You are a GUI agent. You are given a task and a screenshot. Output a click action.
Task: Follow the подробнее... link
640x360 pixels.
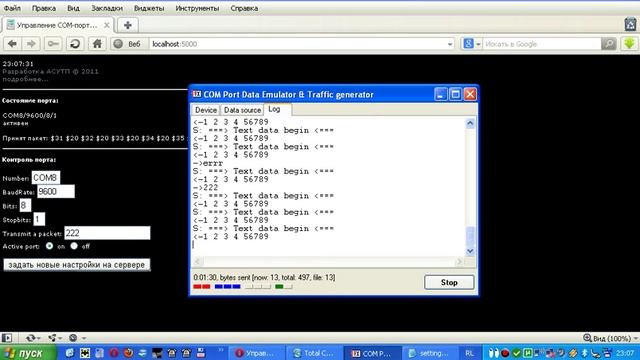click(25, 79)
